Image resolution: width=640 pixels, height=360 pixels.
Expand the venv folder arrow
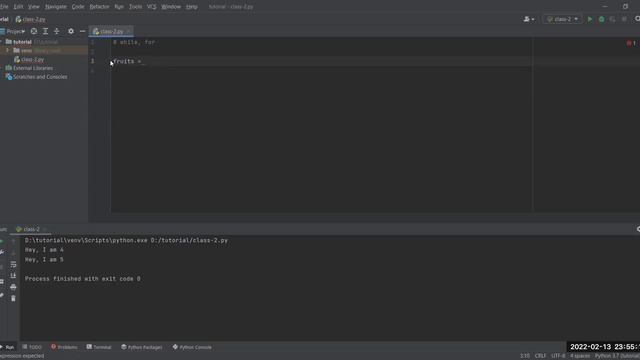(7, 51)
